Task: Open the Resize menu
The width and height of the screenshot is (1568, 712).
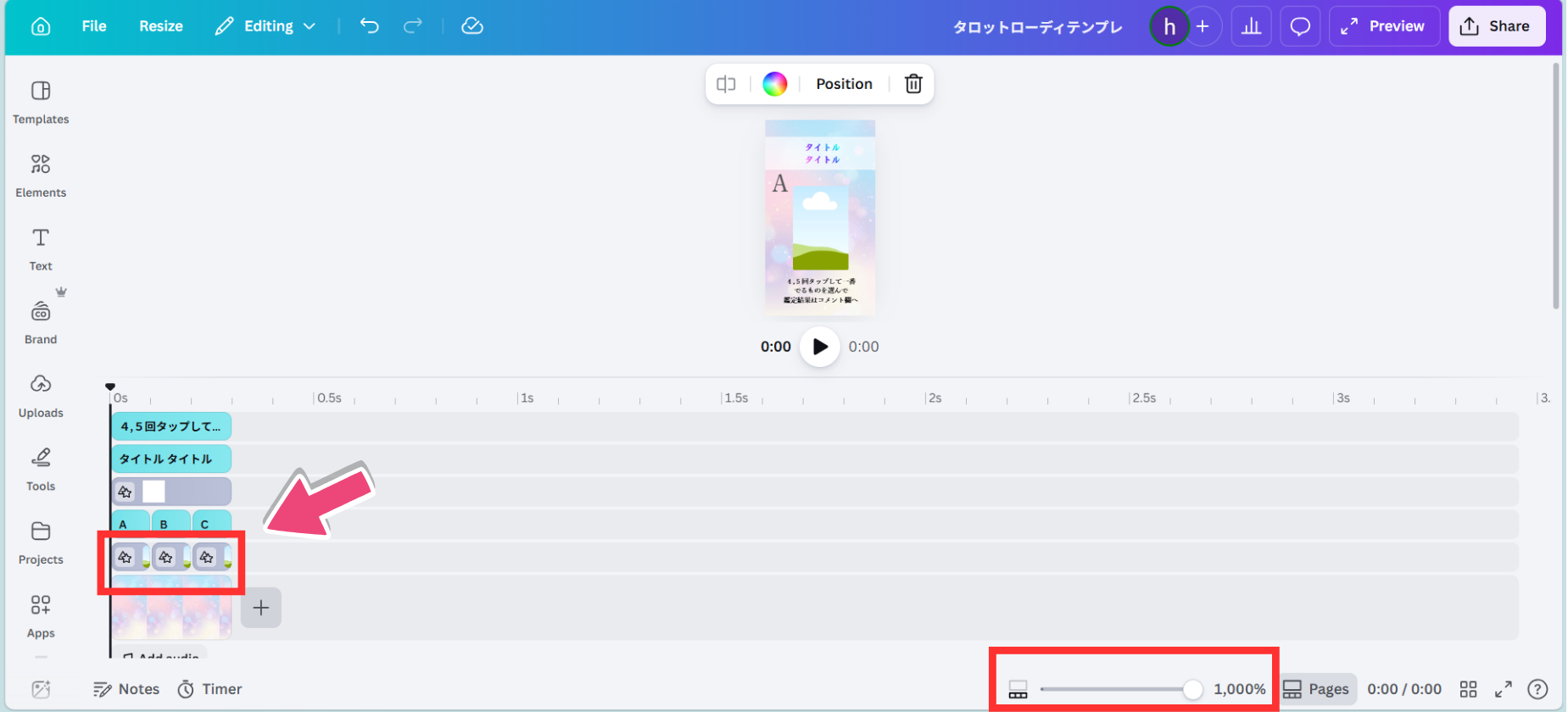Action: coord(161,26)
